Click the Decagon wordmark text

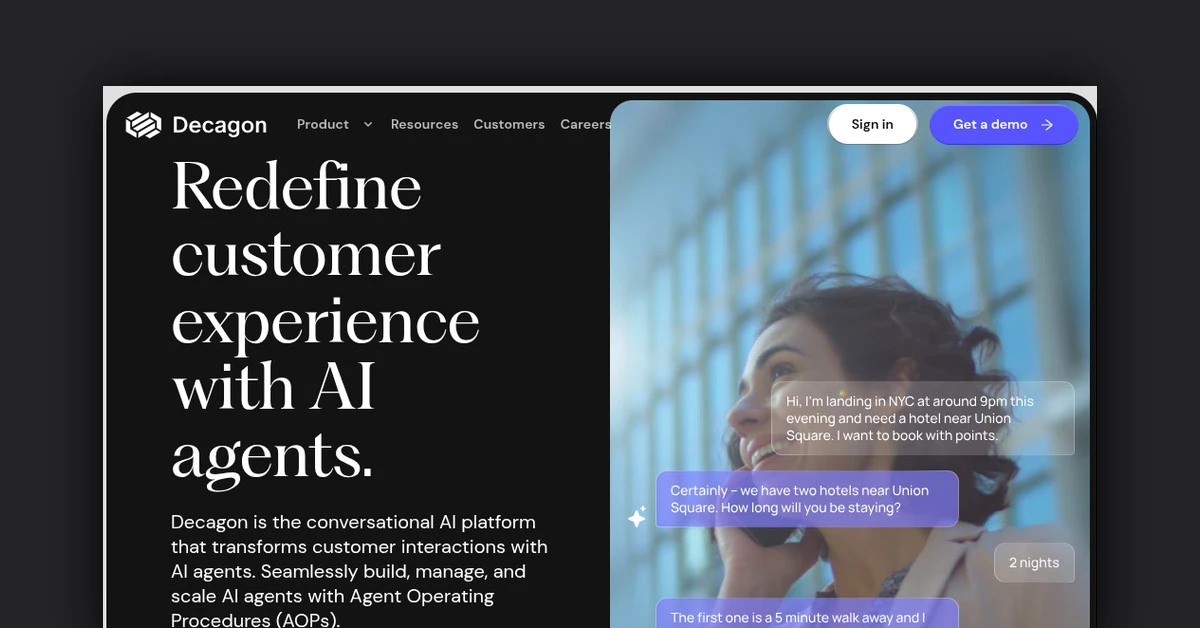219,125
